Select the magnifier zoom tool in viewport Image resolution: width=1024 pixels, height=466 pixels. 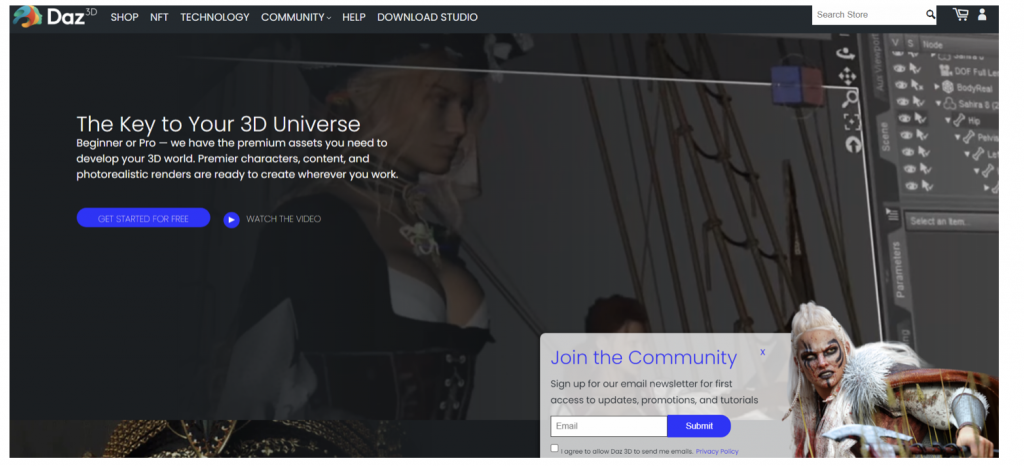(x=850, y=99)
